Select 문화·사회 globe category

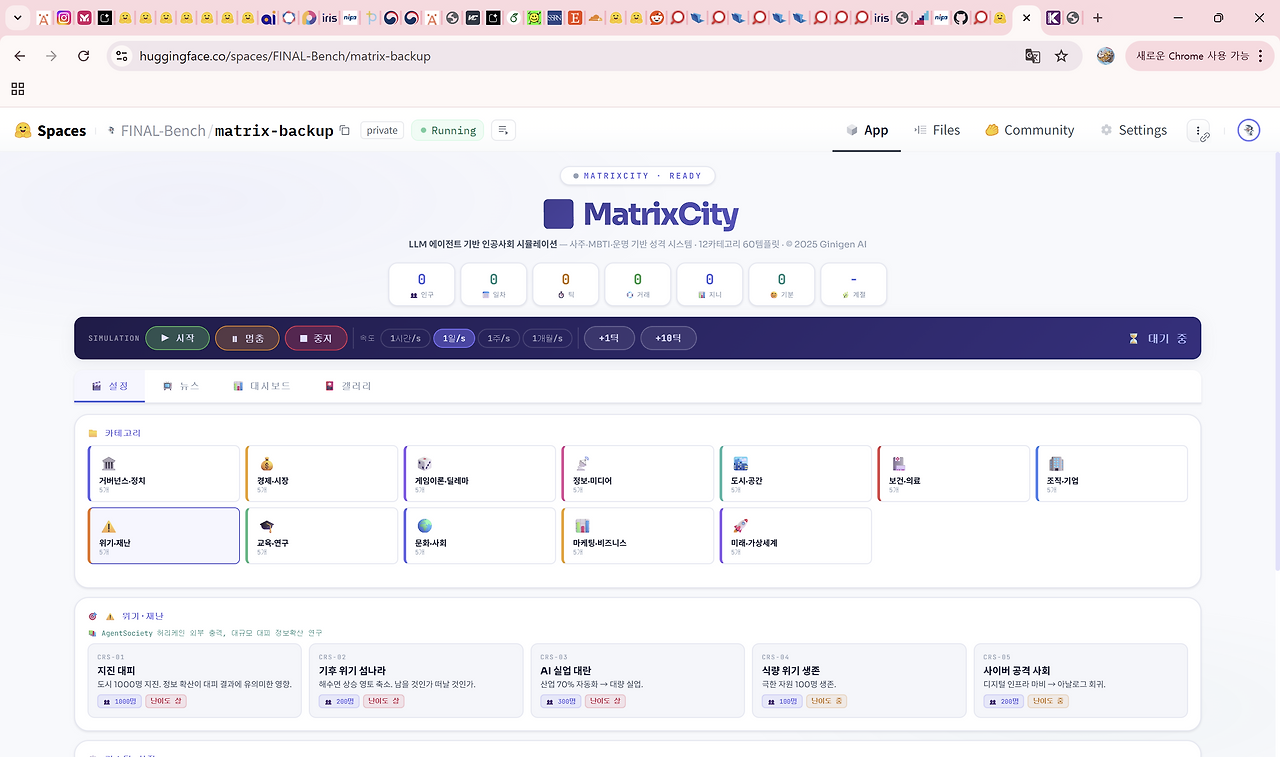point(480,535)
